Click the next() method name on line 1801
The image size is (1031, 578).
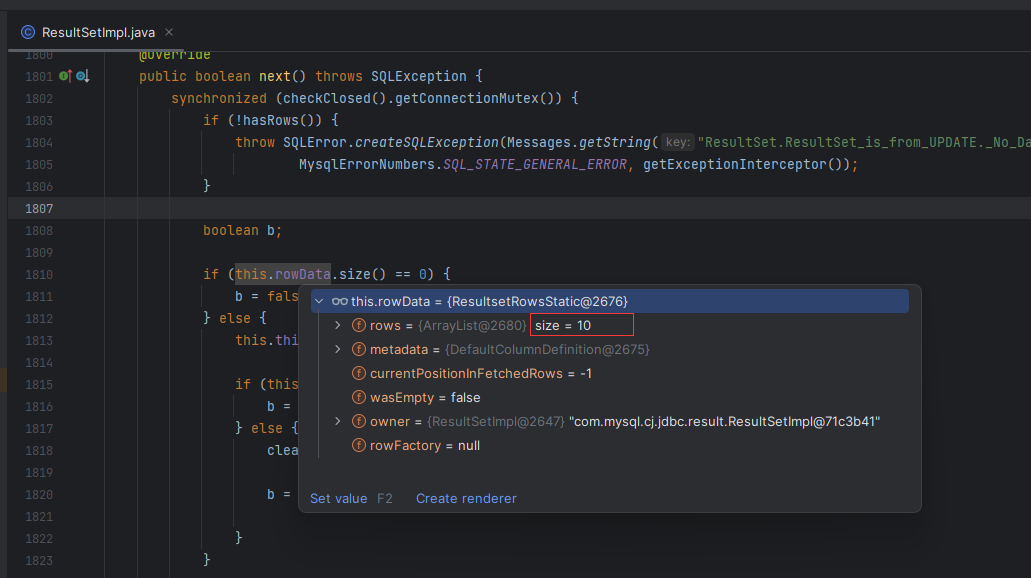[x=275, y=76]
